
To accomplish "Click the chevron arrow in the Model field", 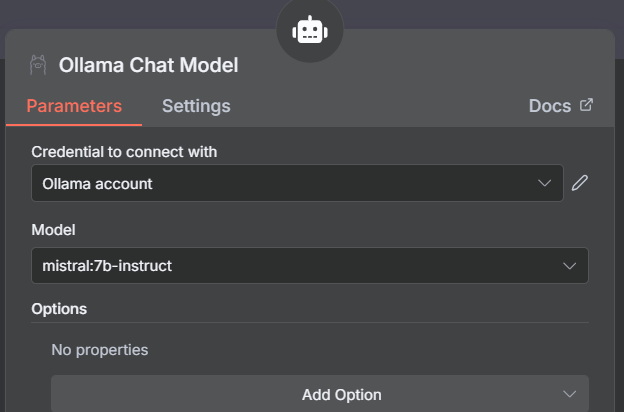I will coord(569,266).
